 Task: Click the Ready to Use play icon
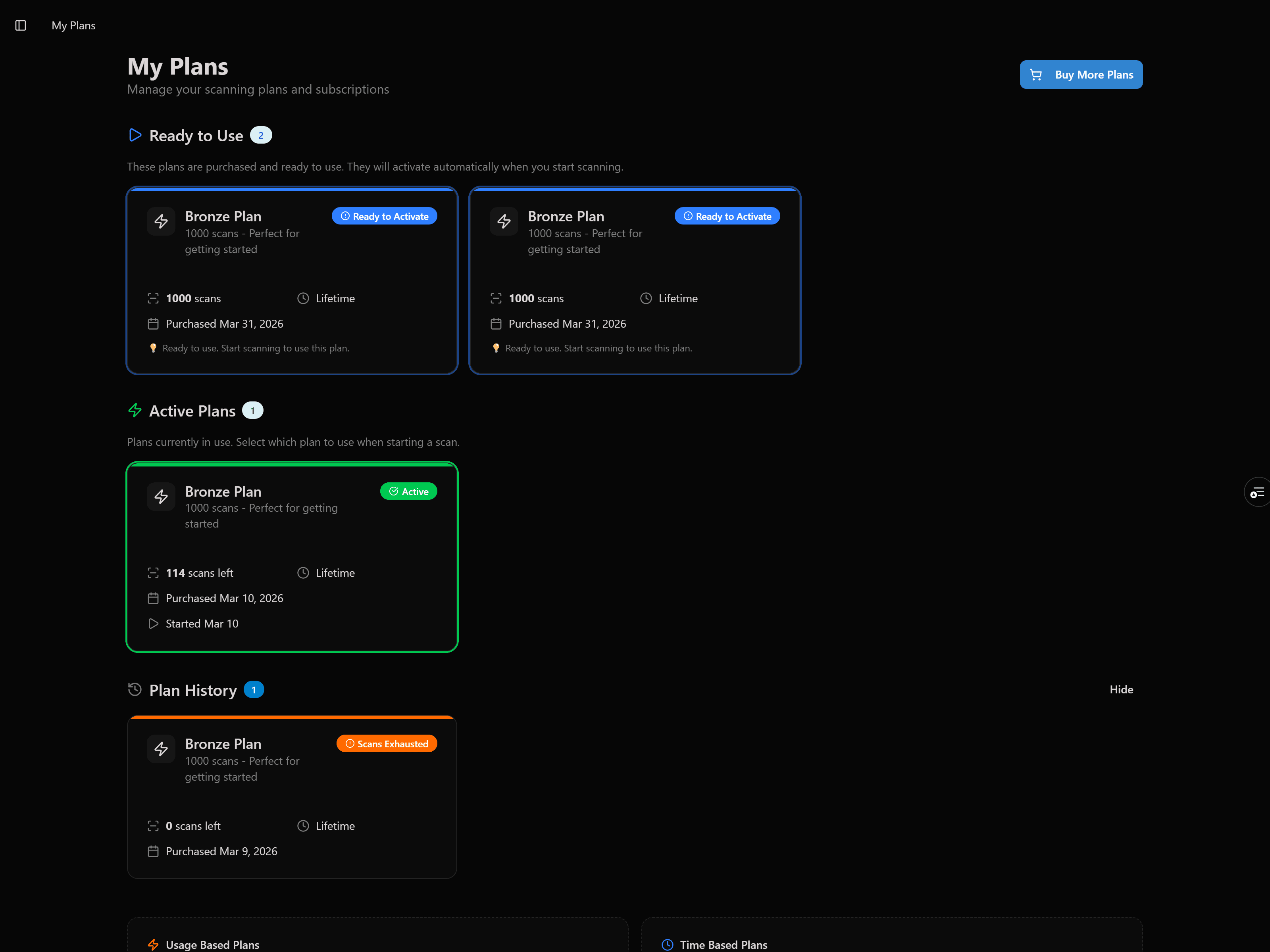(135, 135)
